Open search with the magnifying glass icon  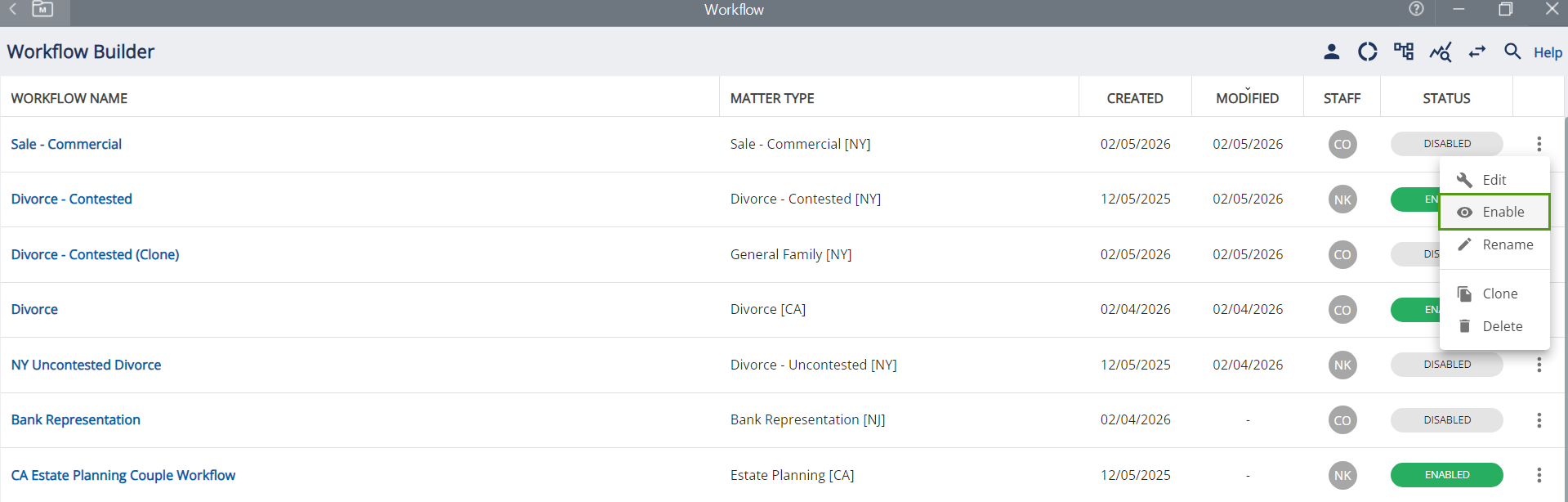1512,52
